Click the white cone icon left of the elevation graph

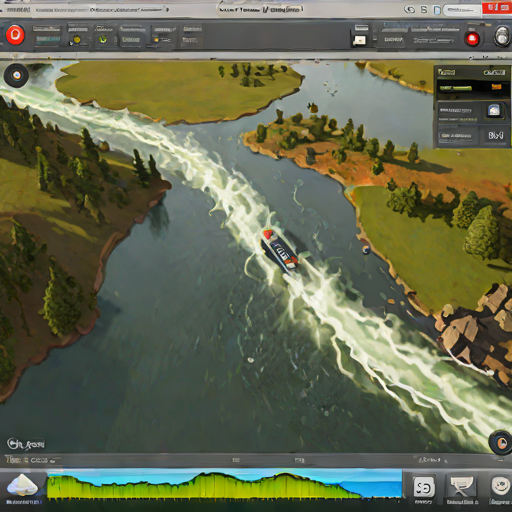[22, 485]
